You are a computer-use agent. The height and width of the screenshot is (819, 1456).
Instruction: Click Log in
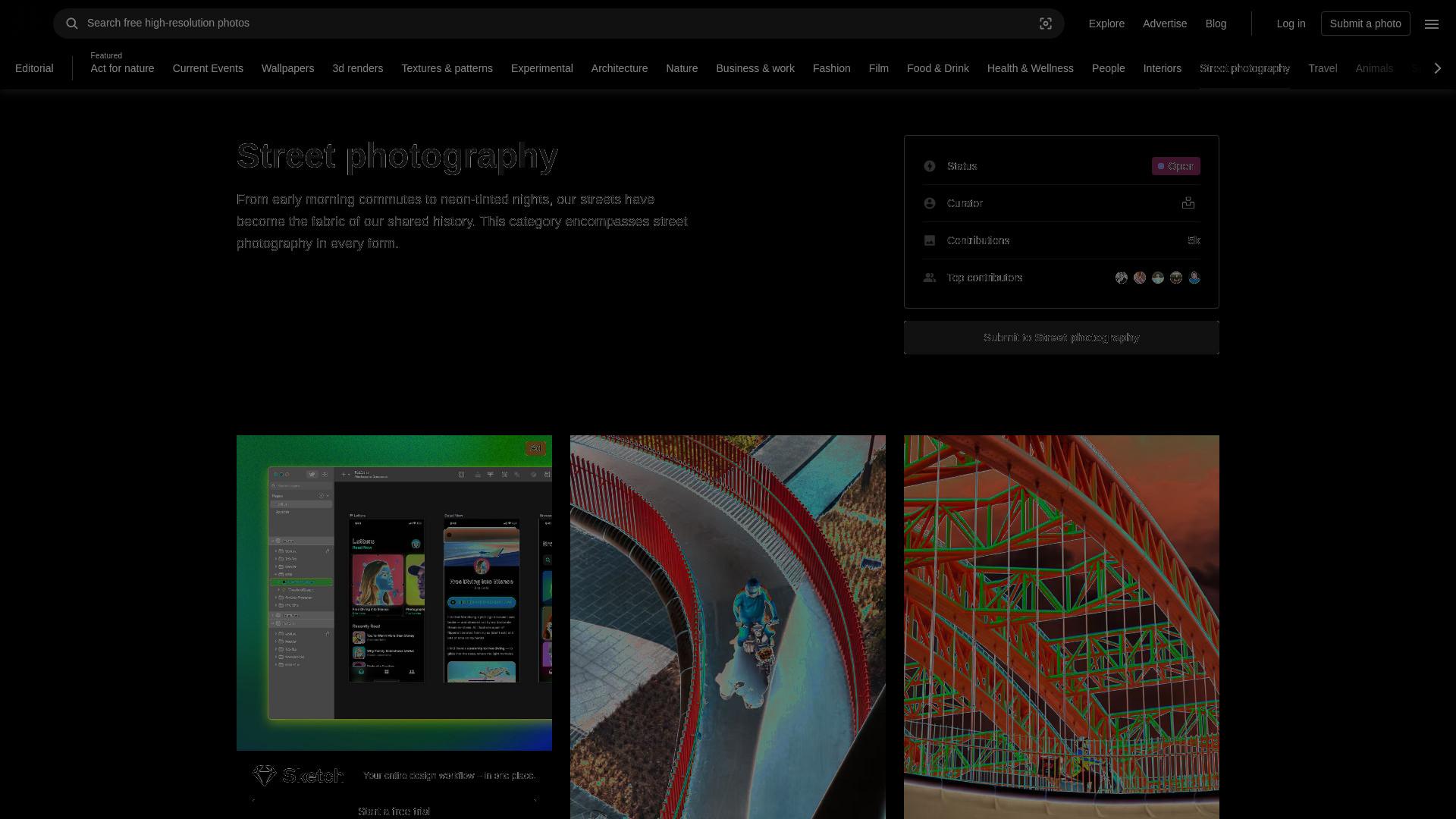point(1291,24)
